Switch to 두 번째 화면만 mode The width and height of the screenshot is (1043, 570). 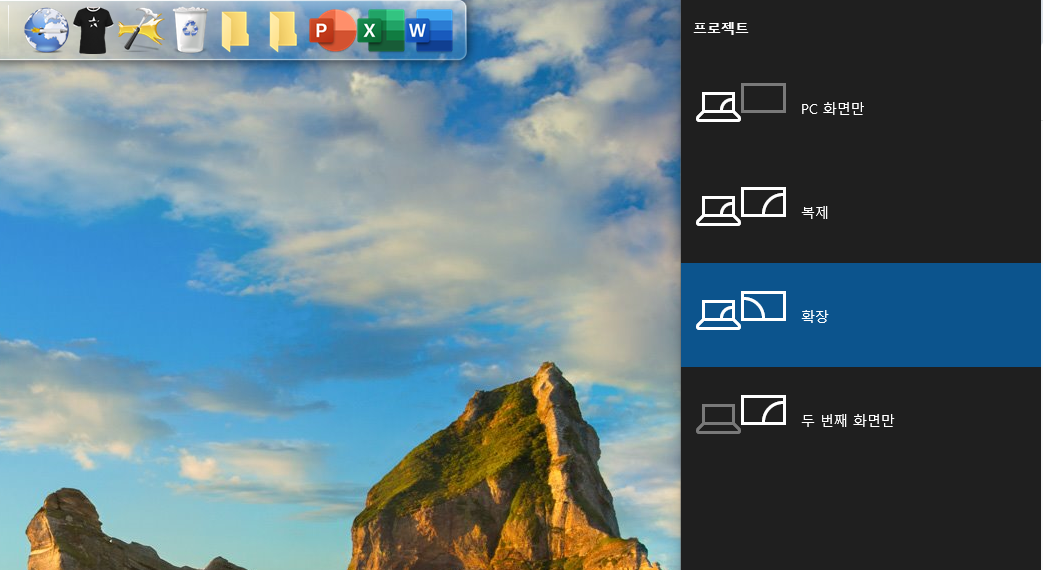coord(861,419)
